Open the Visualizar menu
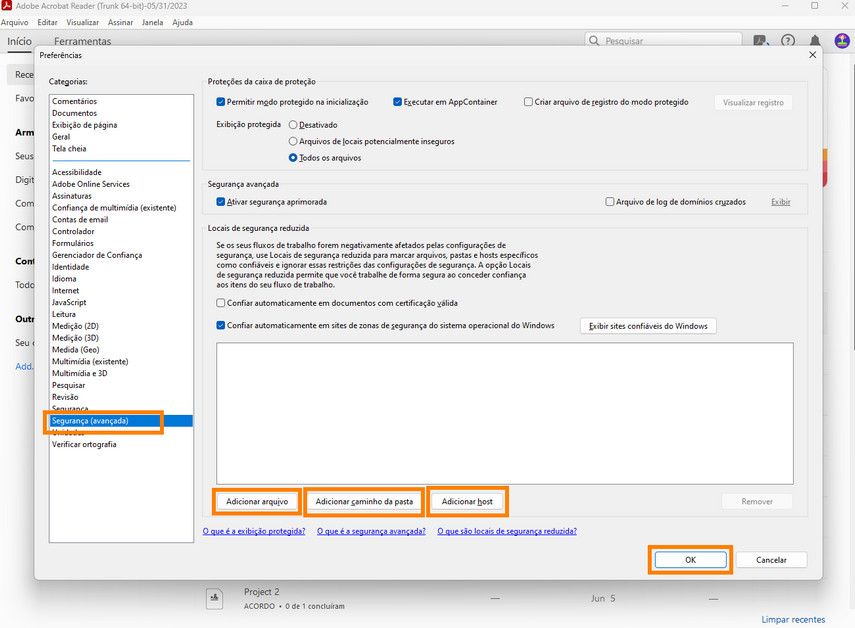The image size is (855, 628). (83, 22)
